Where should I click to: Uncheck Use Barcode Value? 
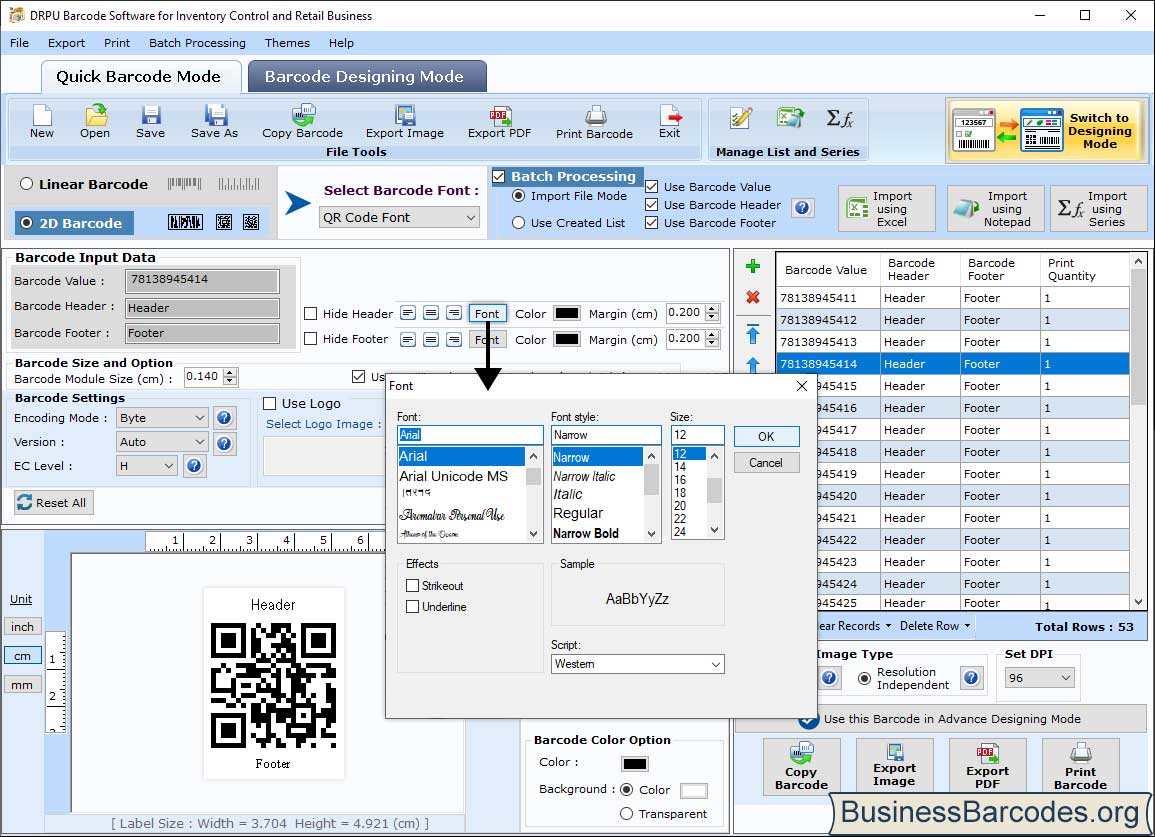(651, 186)
